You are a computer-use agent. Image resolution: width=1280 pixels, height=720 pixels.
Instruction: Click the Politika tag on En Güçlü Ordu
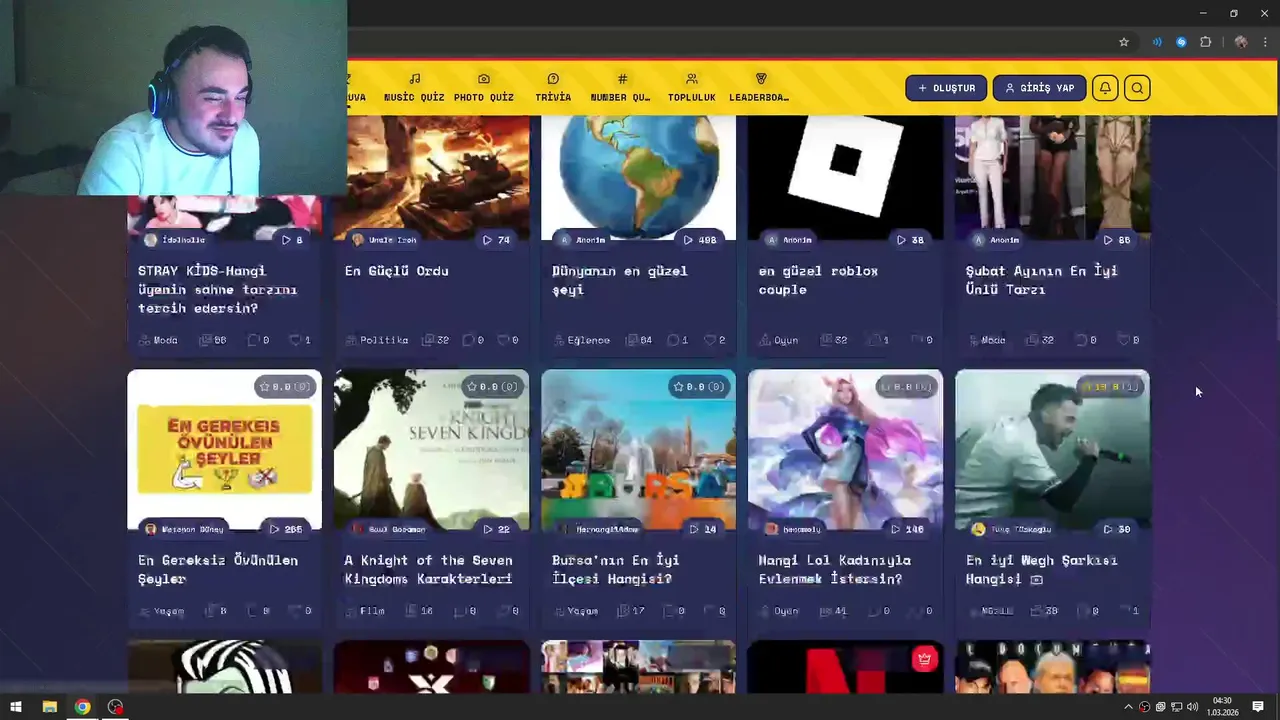[x=377, y=340]
